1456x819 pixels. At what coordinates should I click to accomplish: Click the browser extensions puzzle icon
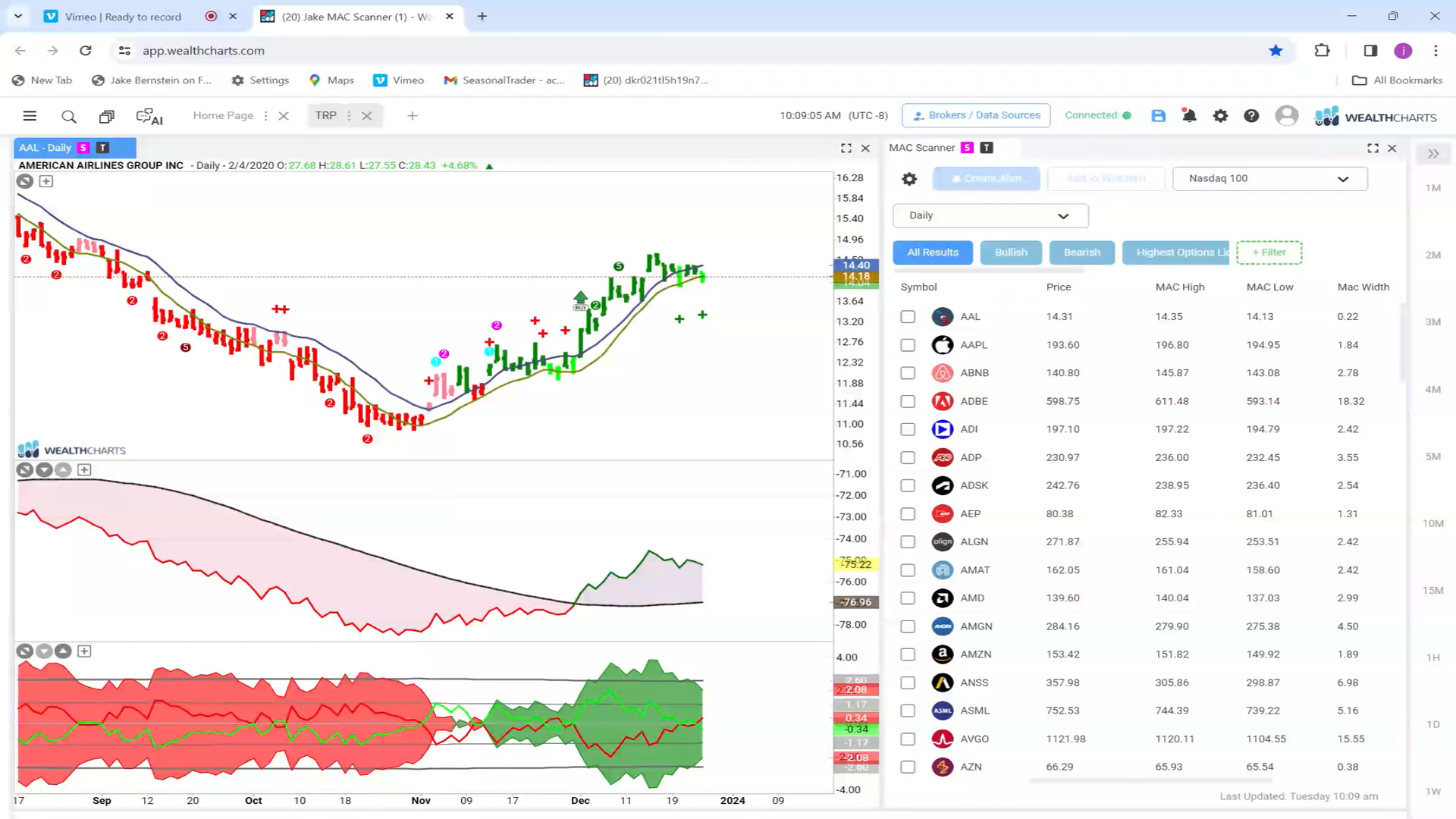click(x=1322, y=50)
